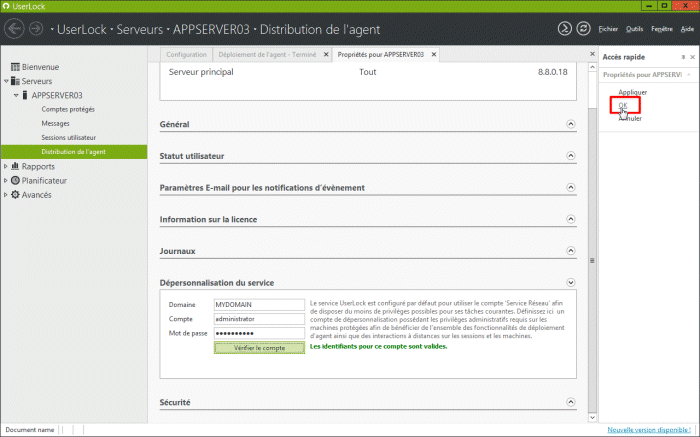Open the Nouvelle version disponible link
700x437 pixels.
click(x=649, y=430)
